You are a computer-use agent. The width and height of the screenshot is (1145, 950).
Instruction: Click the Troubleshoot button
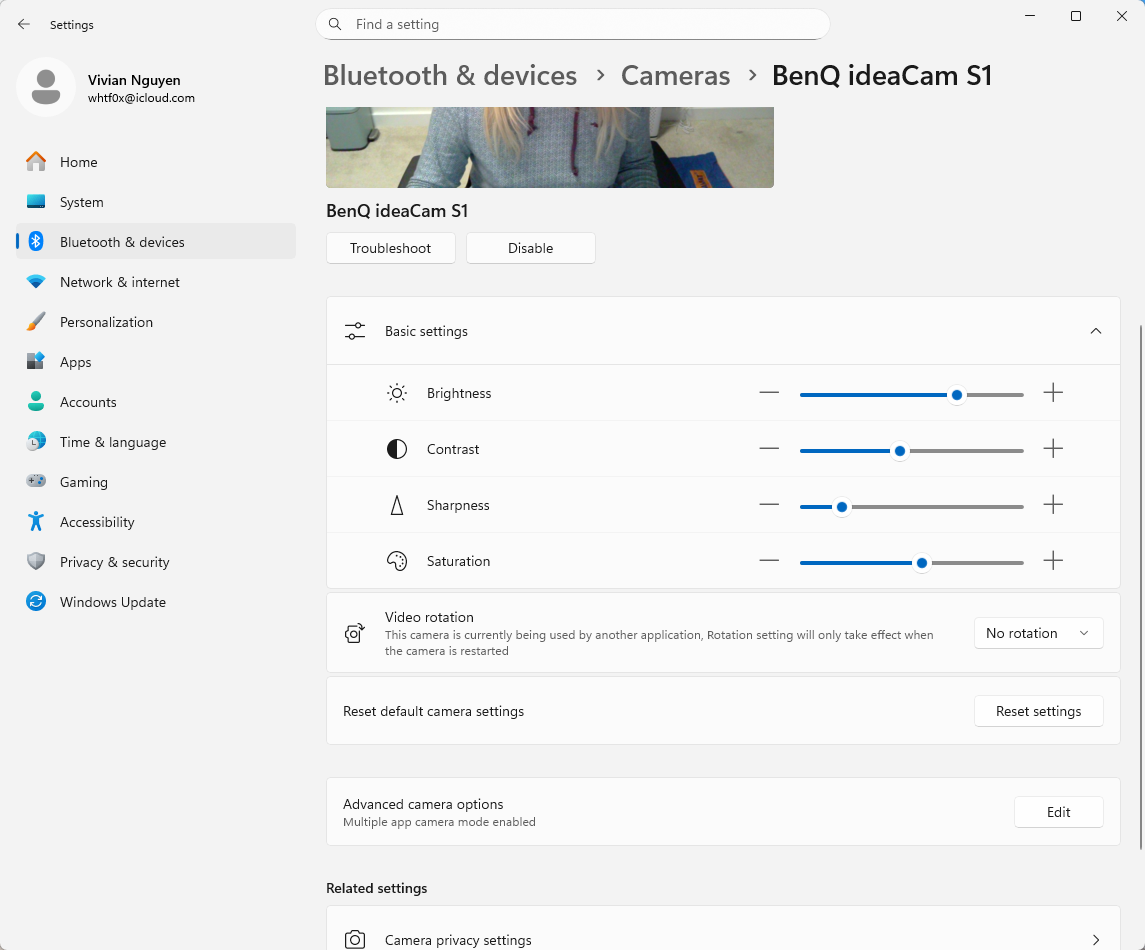pyautogui.click(x=390, y=248)
